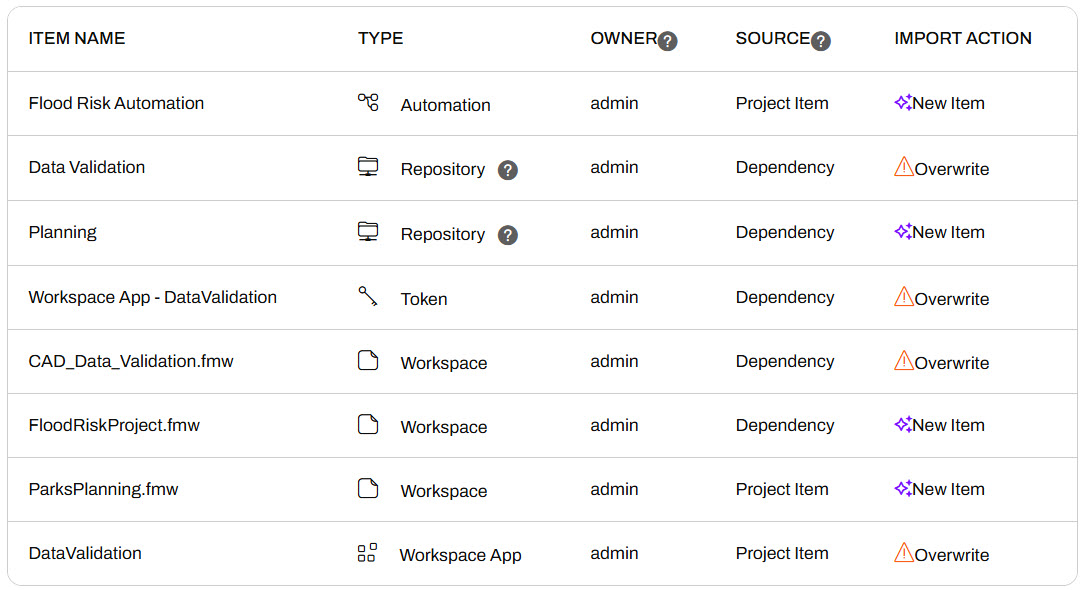Click the IMPORT ACTION column header
The image size is (1084, 590).
click(963, 38)
